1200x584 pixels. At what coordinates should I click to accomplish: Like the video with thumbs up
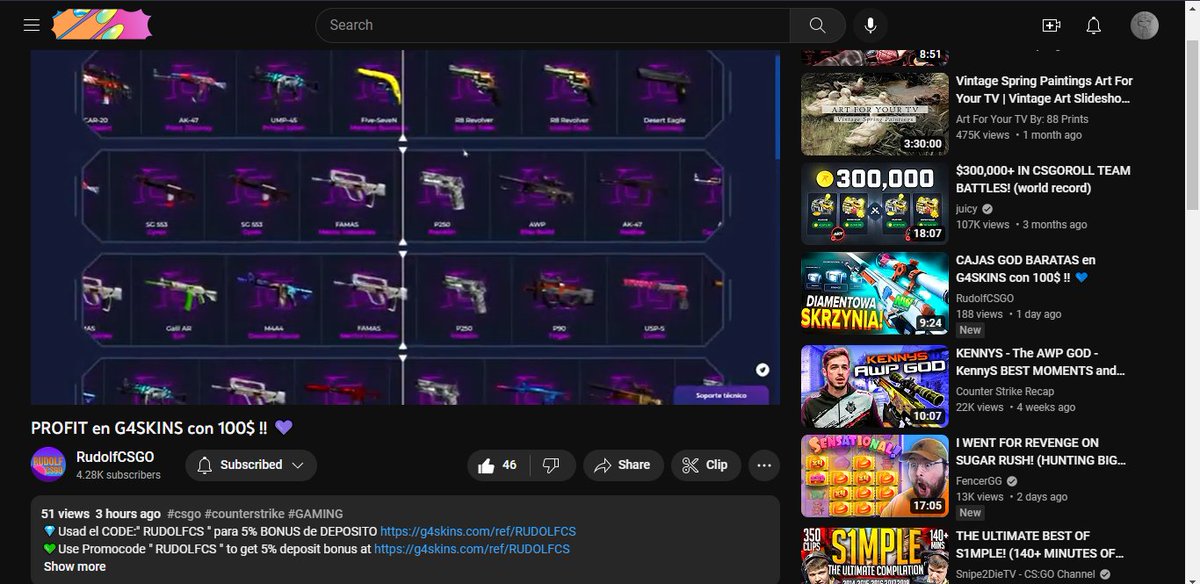(498, 465)
